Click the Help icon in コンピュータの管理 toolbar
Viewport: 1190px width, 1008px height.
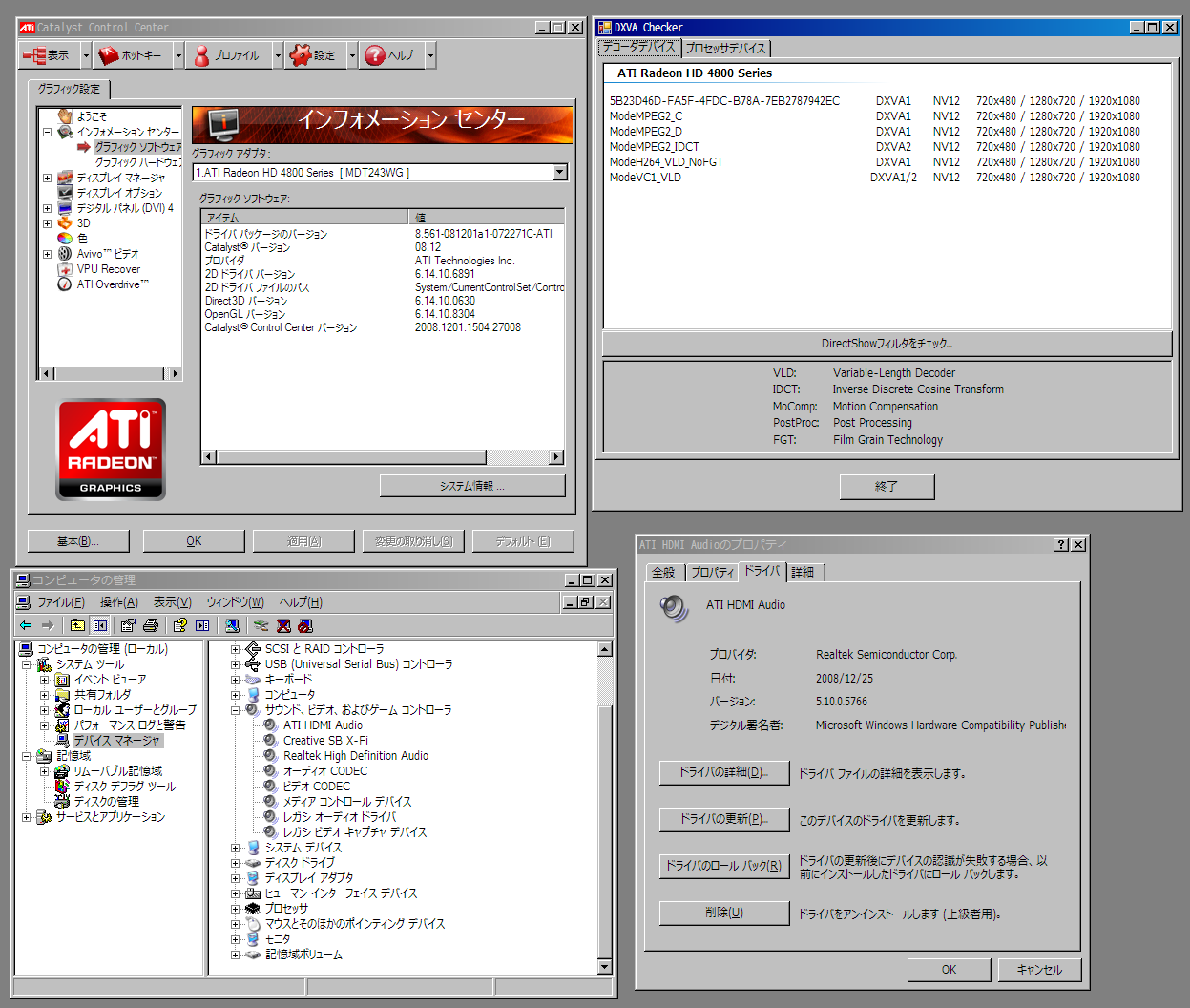[179, 625]
